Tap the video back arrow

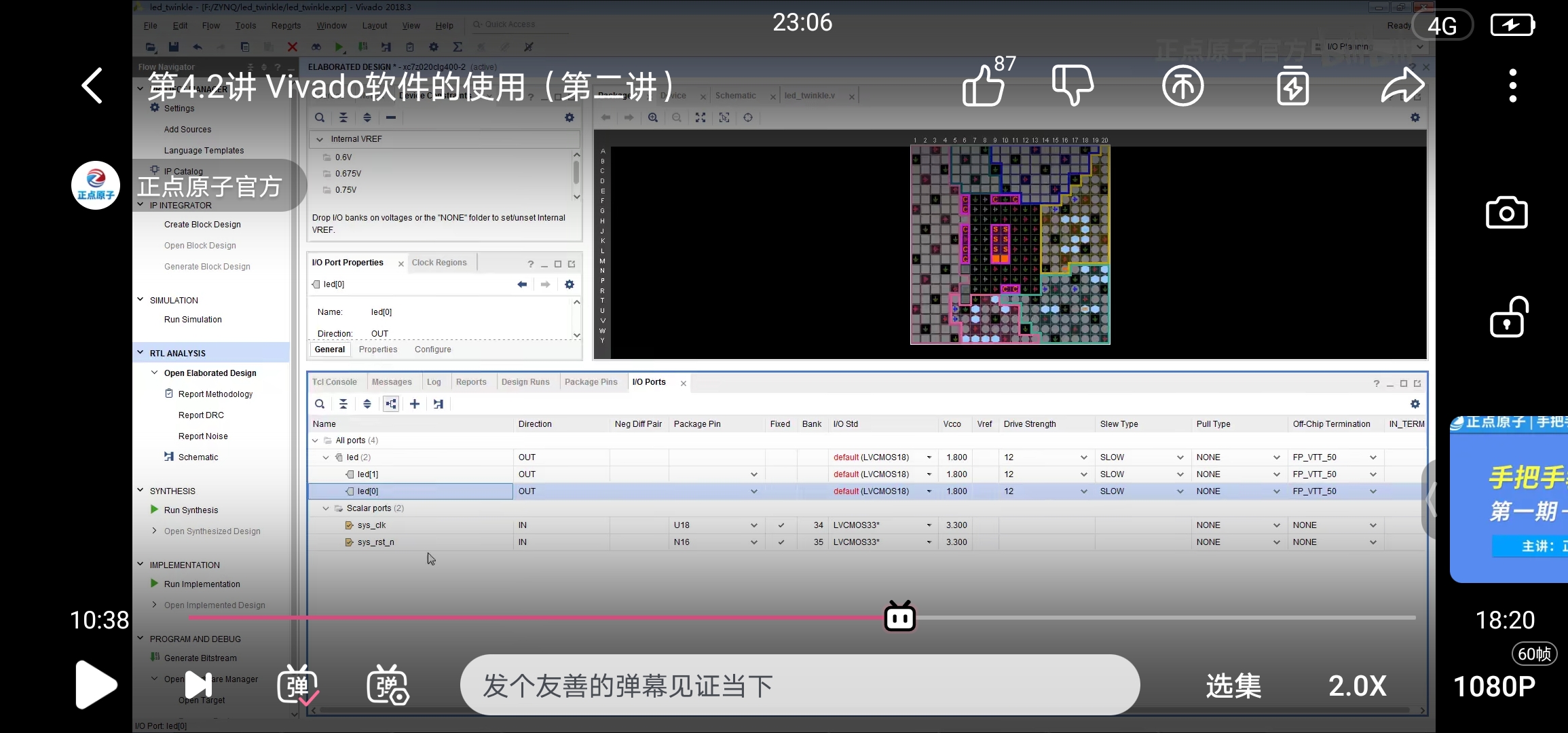92,86
